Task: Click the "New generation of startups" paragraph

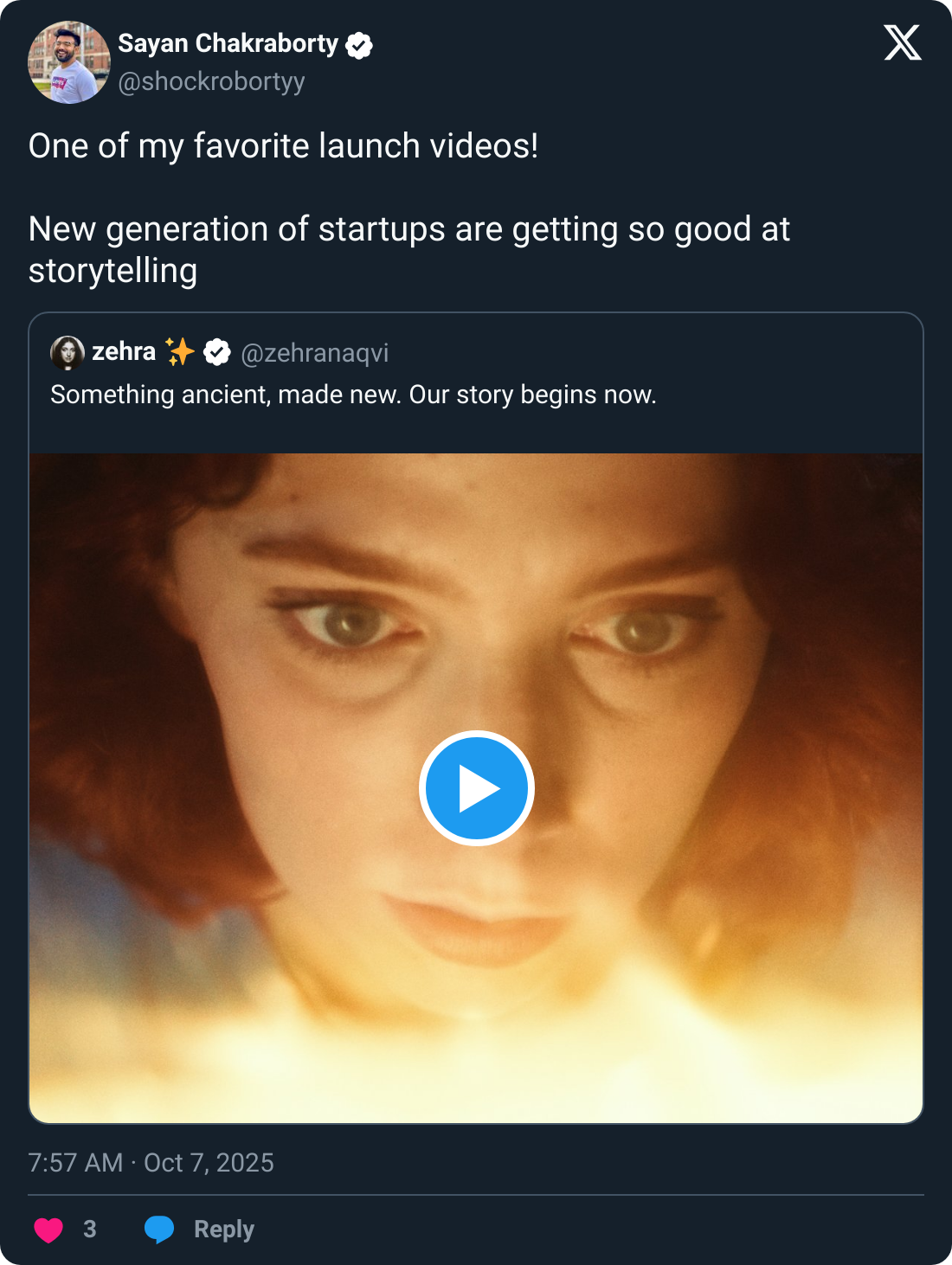Action: pos(408,249)
